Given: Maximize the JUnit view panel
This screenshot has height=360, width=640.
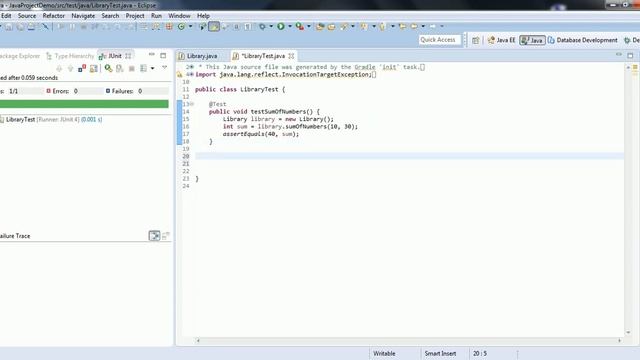Looking at the screenshot, I should pos(163,56).
